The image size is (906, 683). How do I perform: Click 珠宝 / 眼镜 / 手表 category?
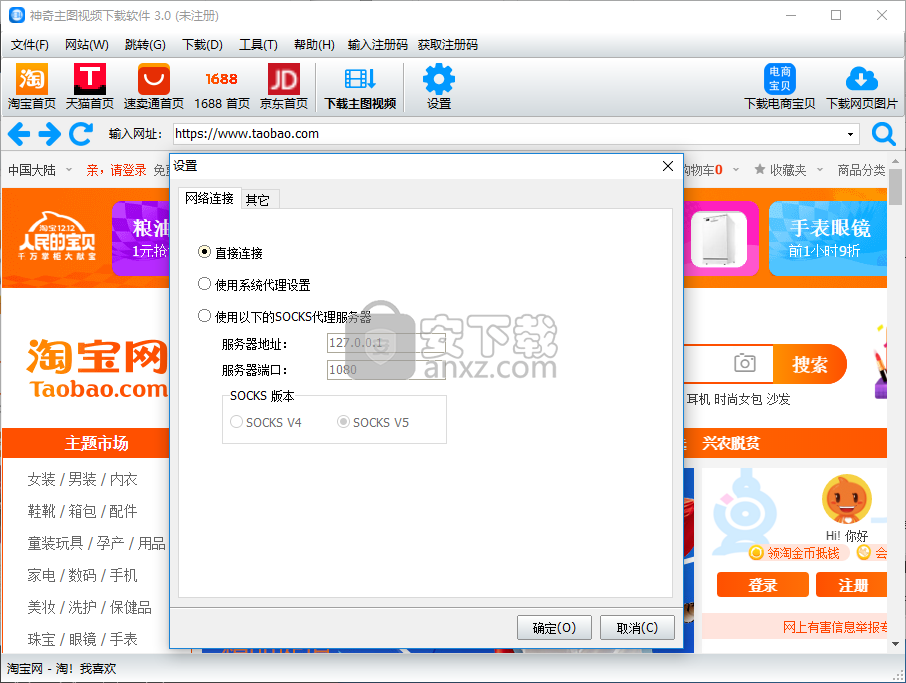[x=83, y=639]
